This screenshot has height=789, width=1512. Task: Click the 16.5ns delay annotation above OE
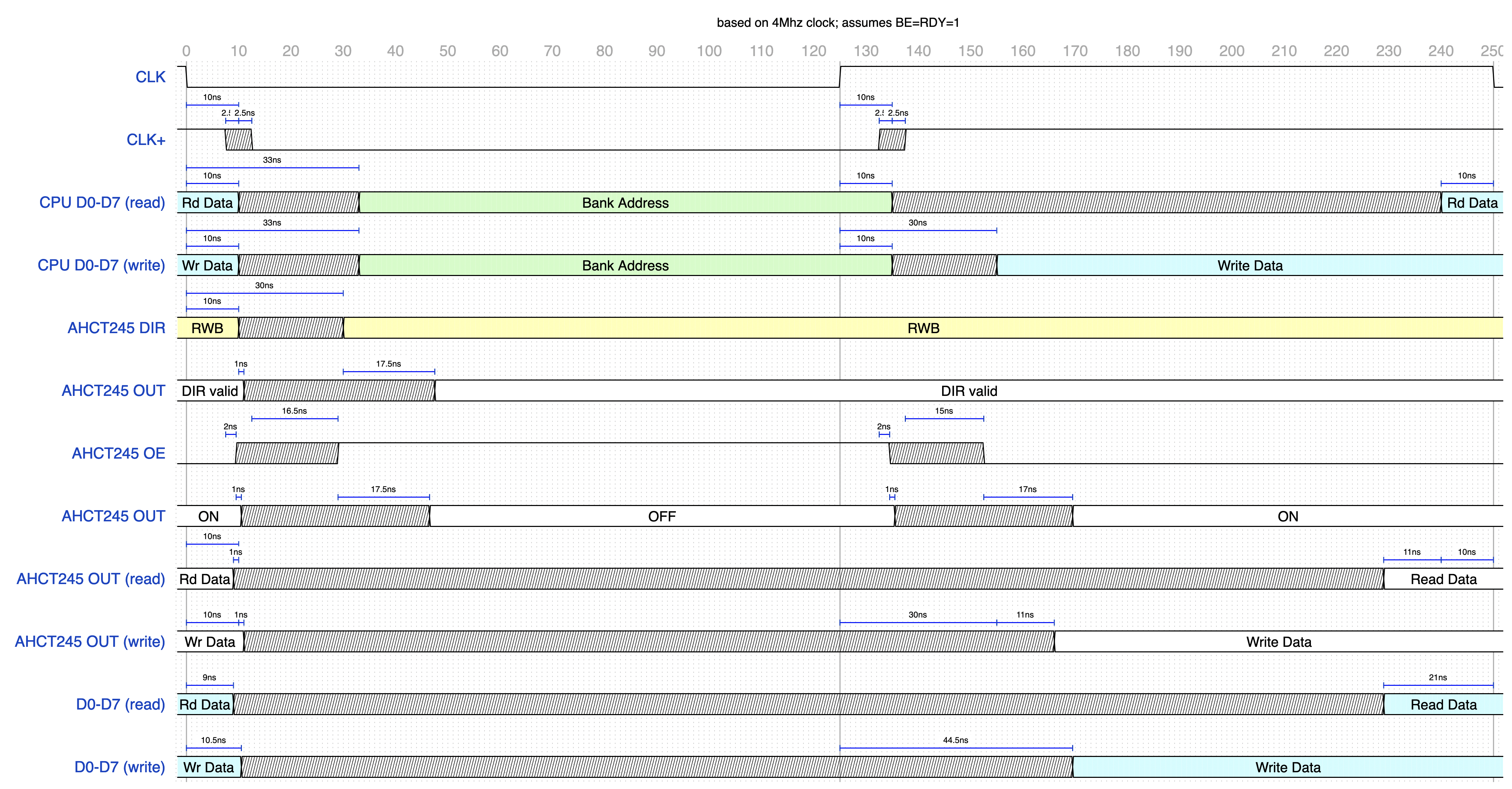pyautogui.click(x=294, y=411)
